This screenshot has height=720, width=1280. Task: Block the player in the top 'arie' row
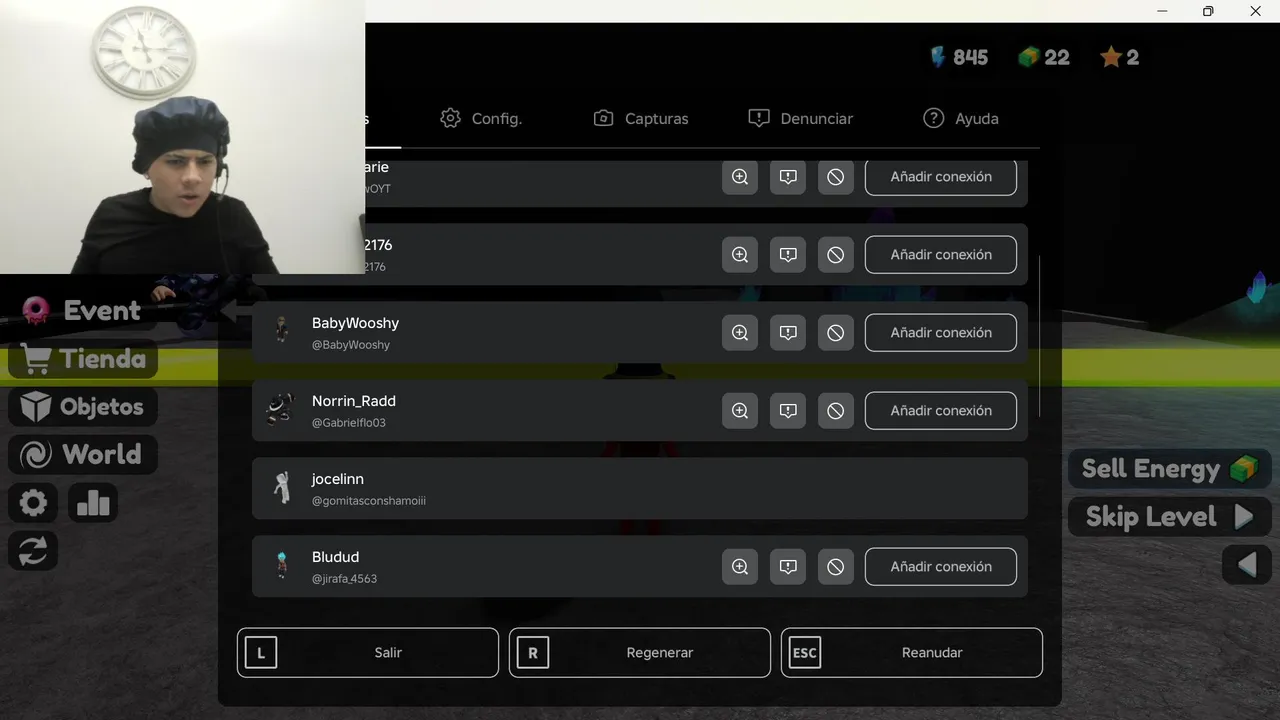pyautogui.click(x=836, y=177)
